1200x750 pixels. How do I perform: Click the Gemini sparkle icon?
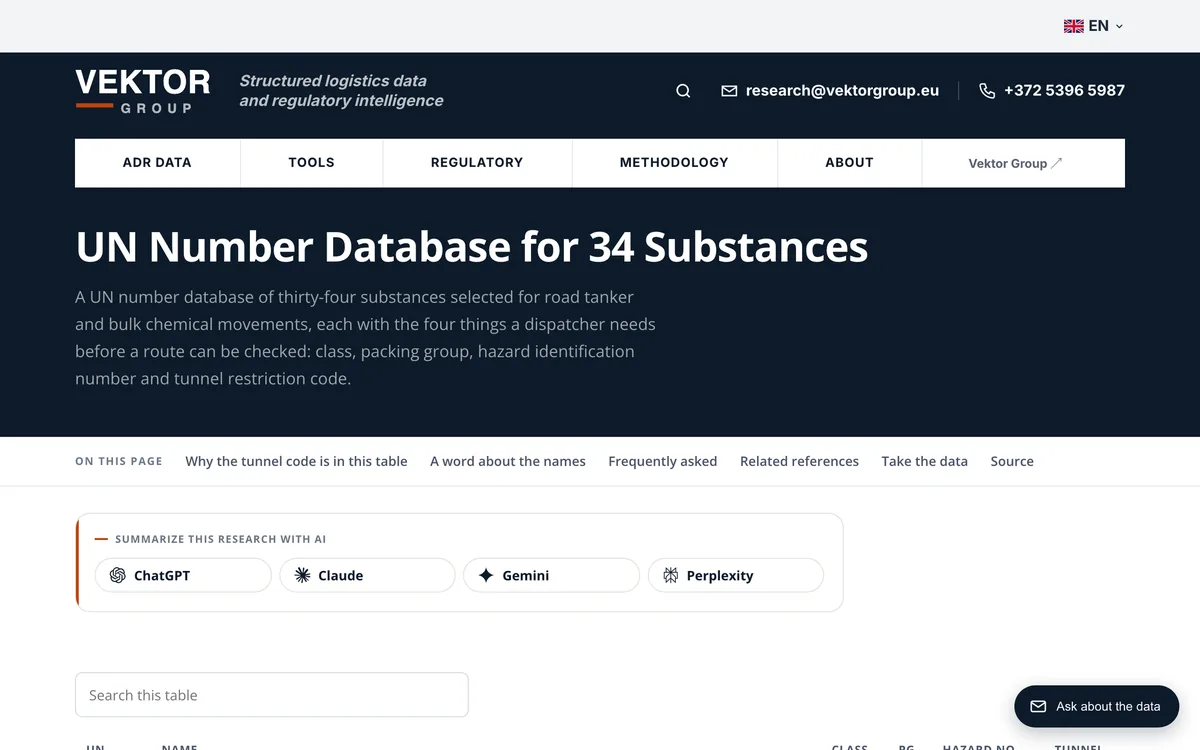[x=486, y=575]
